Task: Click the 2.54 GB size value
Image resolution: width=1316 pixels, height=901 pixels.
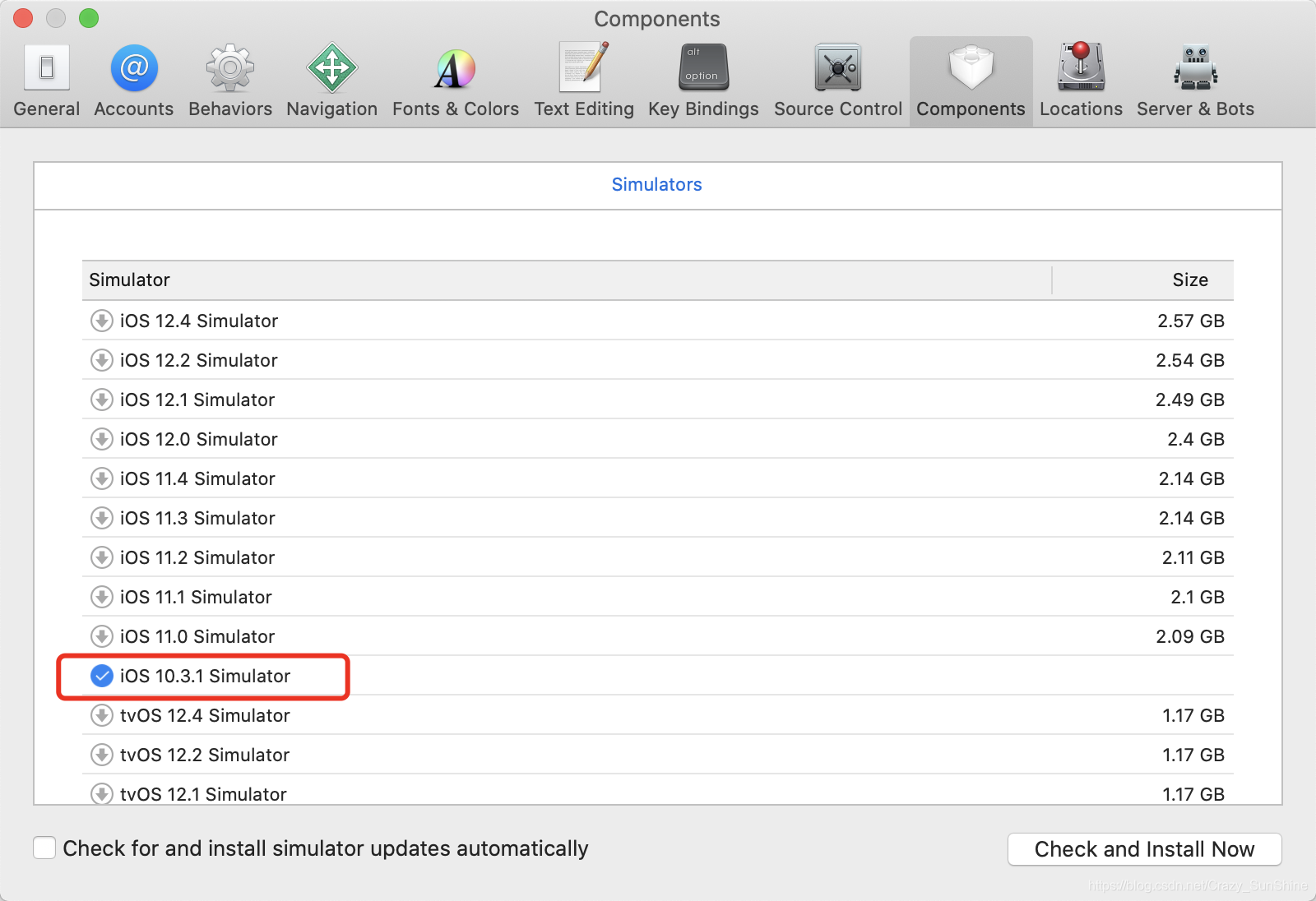Action: [x=1190, y=360]
